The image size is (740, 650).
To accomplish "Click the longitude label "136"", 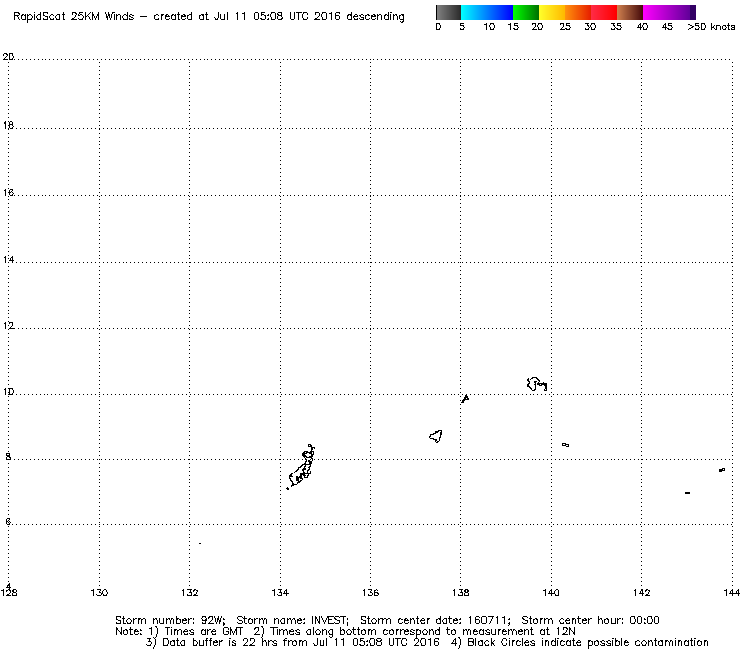I will coord(370,592).
